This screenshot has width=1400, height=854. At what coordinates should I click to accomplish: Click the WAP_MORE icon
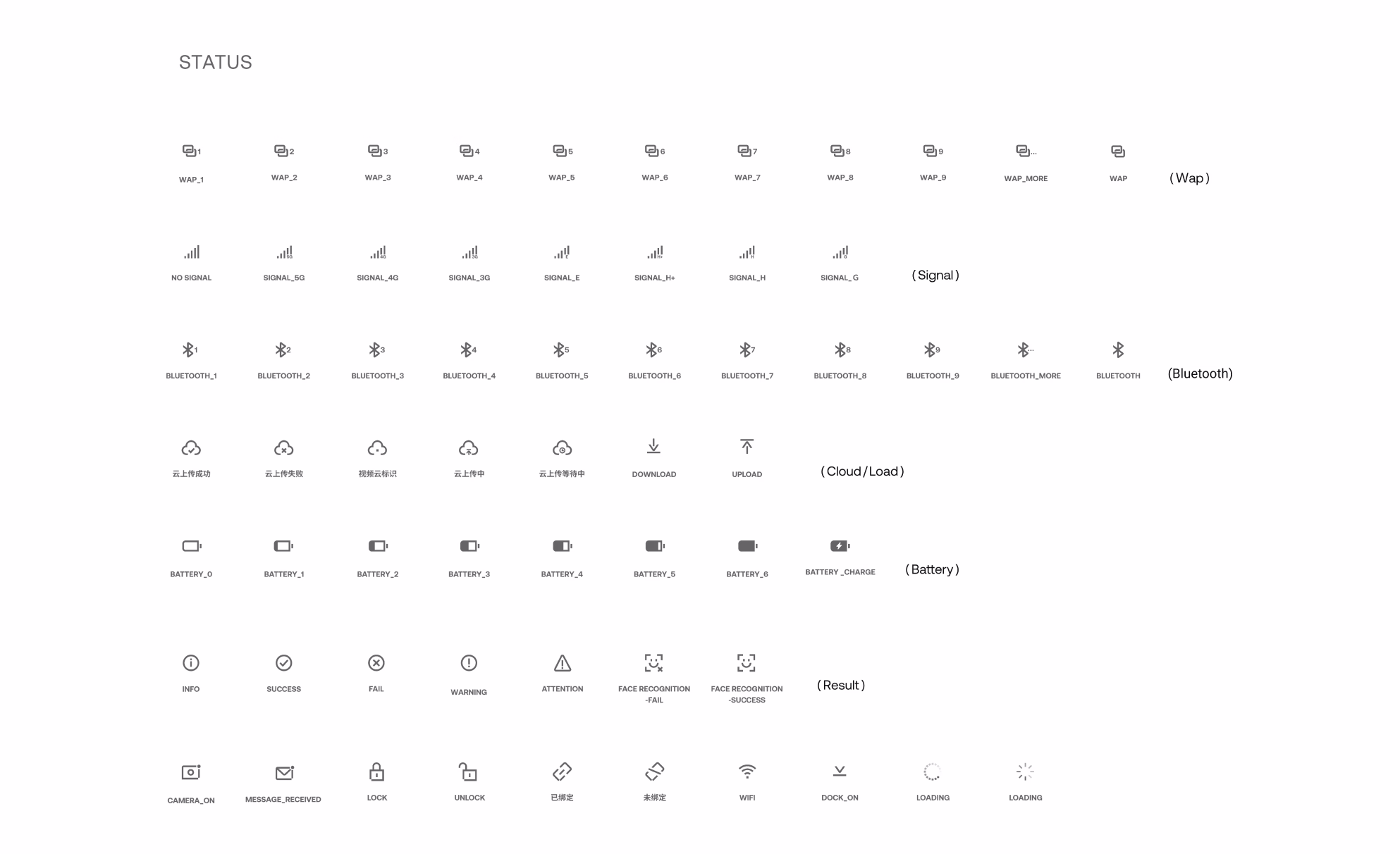tap(1026, 151)
